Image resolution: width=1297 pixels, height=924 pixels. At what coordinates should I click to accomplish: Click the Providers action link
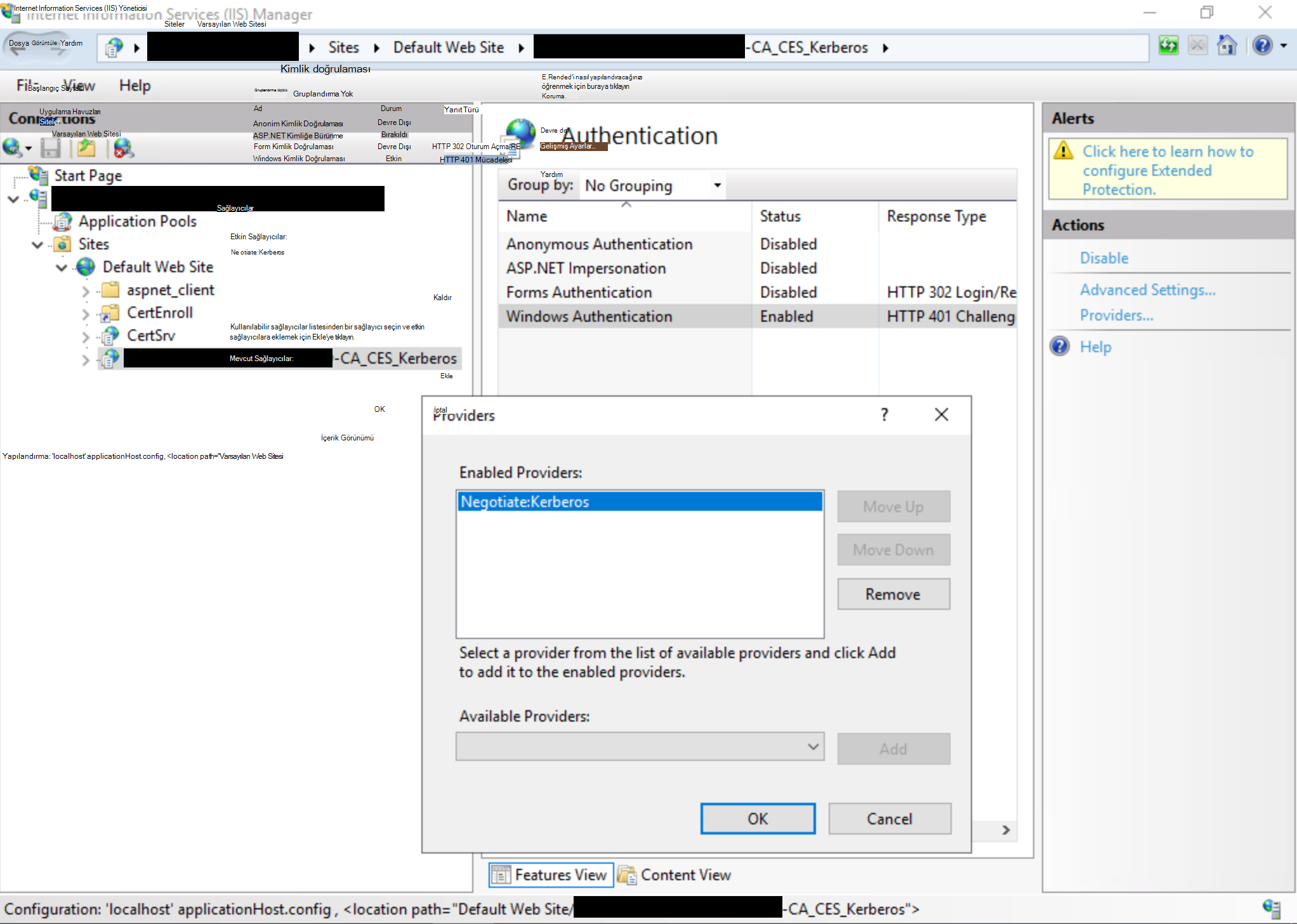(1117, 315)
